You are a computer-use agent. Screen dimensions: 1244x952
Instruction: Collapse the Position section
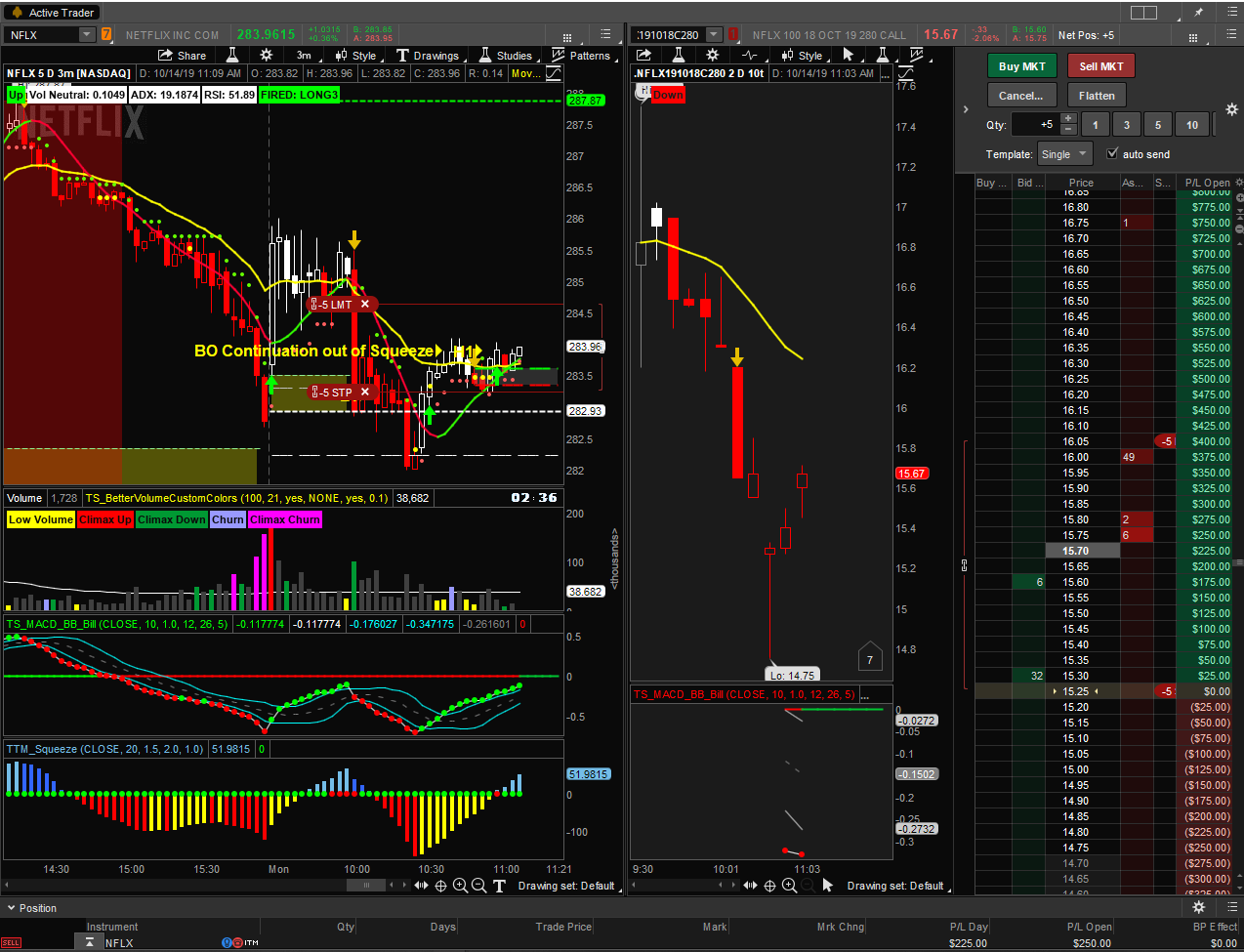[x=11, y=908]
